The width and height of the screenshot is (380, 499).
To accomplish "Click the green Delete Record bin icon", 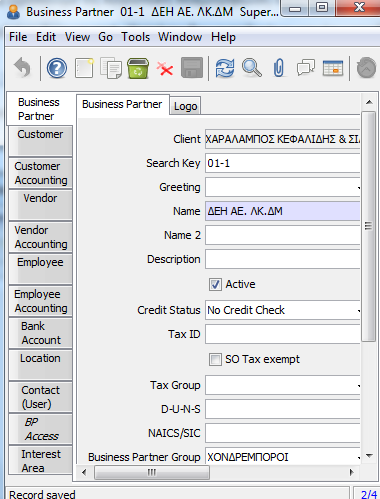I will coord(138,68).
